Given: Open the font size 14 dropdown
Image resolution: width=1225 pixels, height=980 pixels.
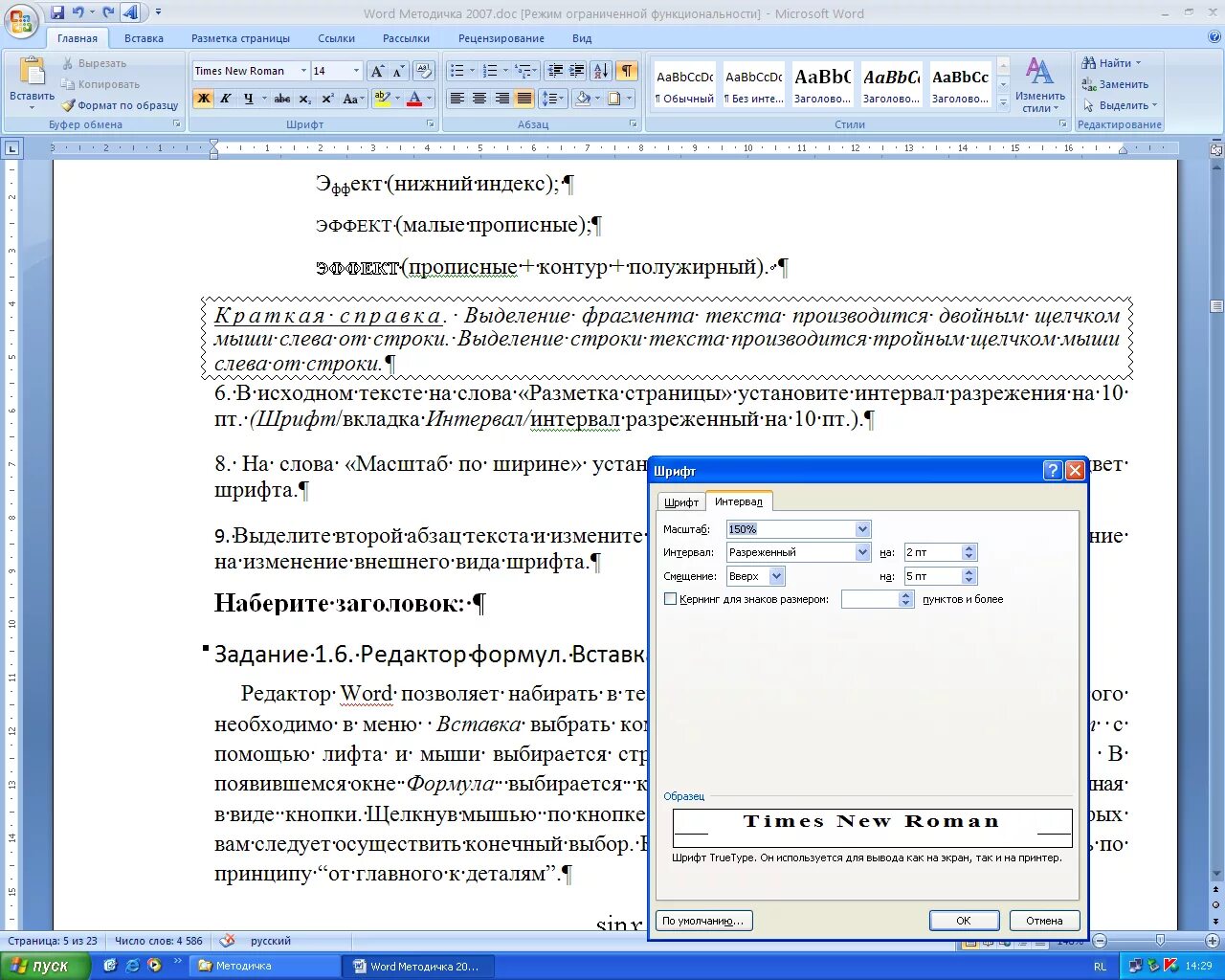Looking at the screenshot, I should (x=356, y=71).
